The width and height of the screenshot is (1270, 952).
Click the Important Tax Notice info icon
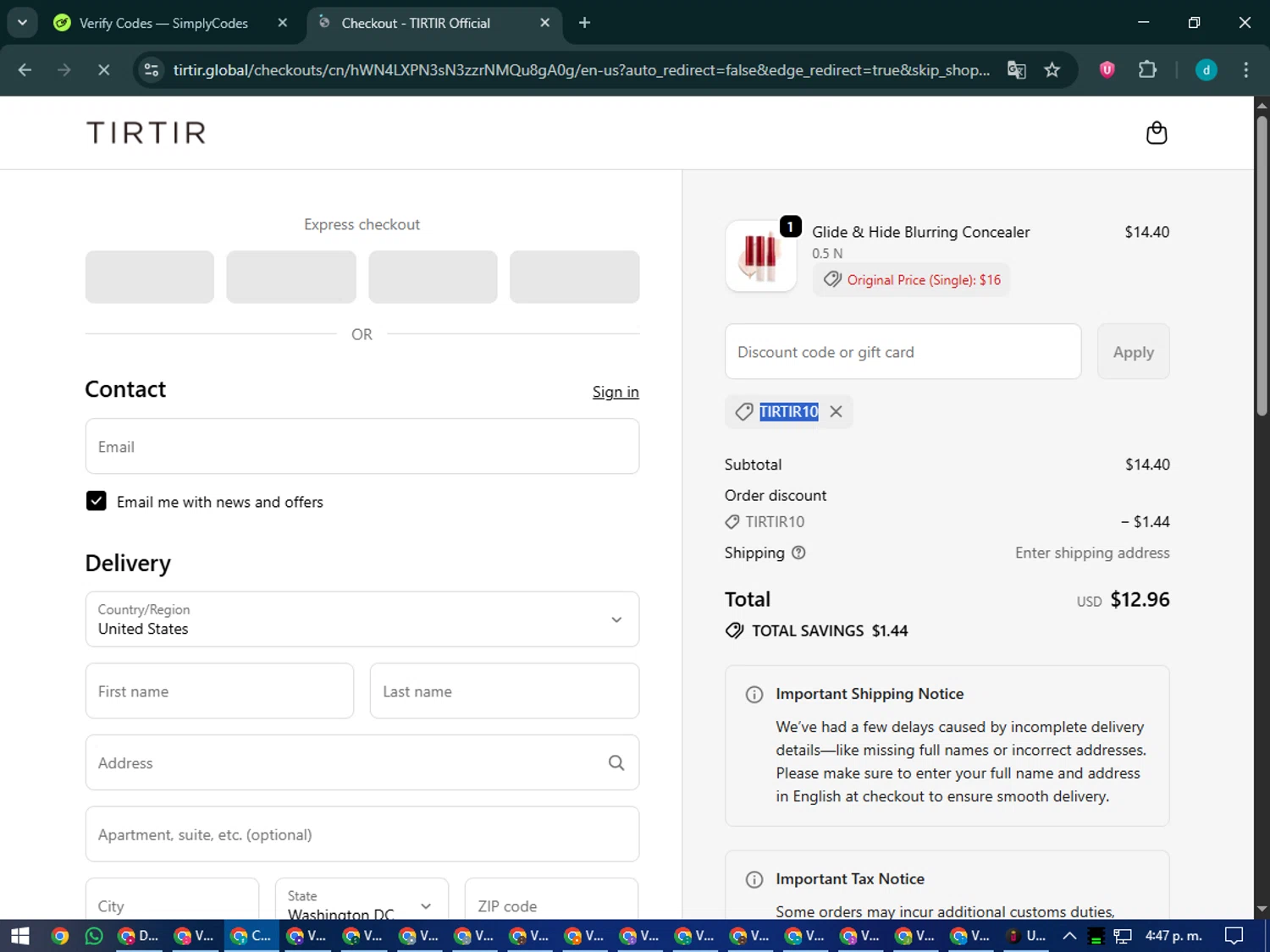(754, 879)
